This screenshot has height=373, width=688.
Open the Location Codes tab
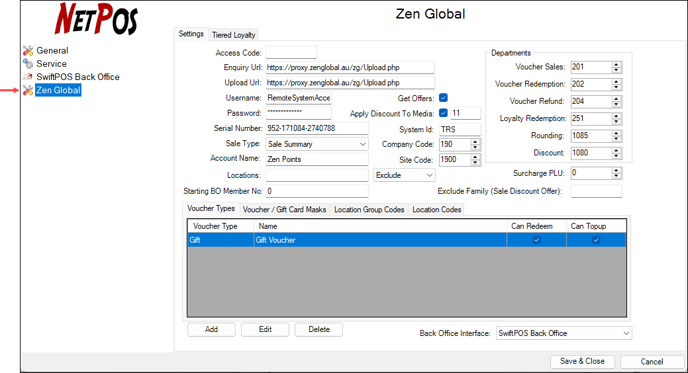pyautogui.click(x=437, y=210)
